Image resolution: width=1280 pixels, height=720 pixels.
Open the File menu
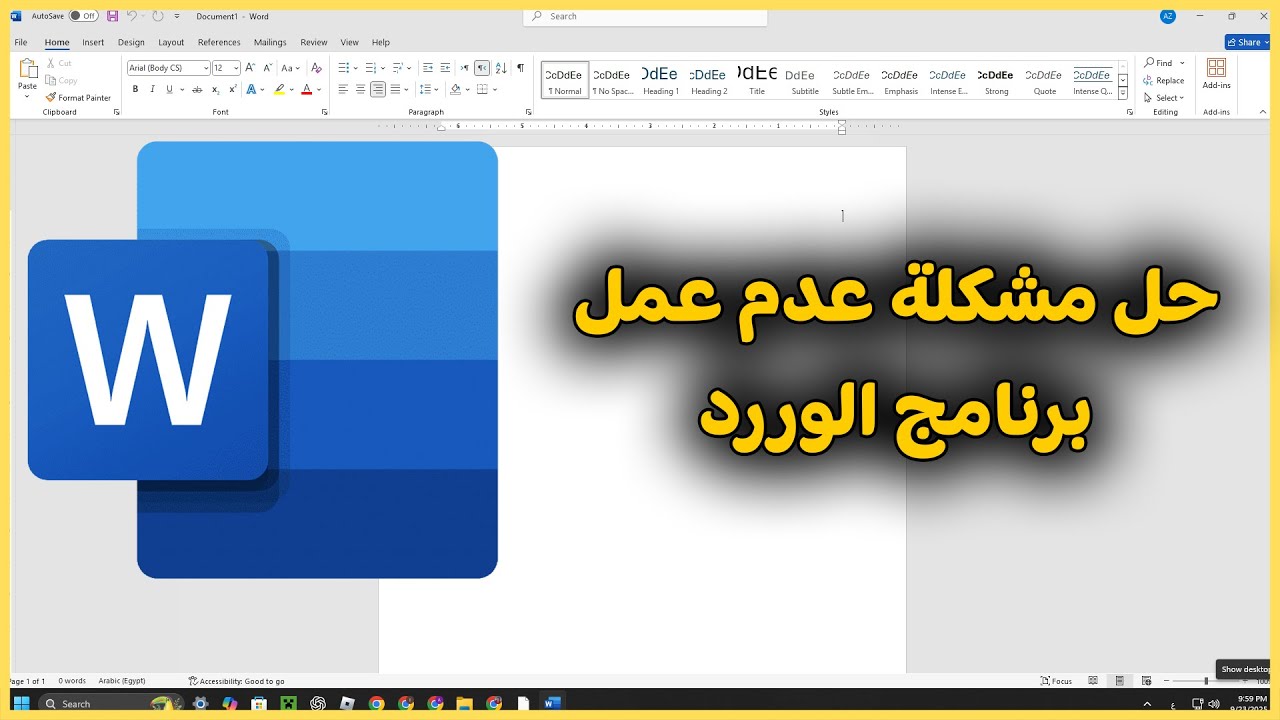click(21, 42)
